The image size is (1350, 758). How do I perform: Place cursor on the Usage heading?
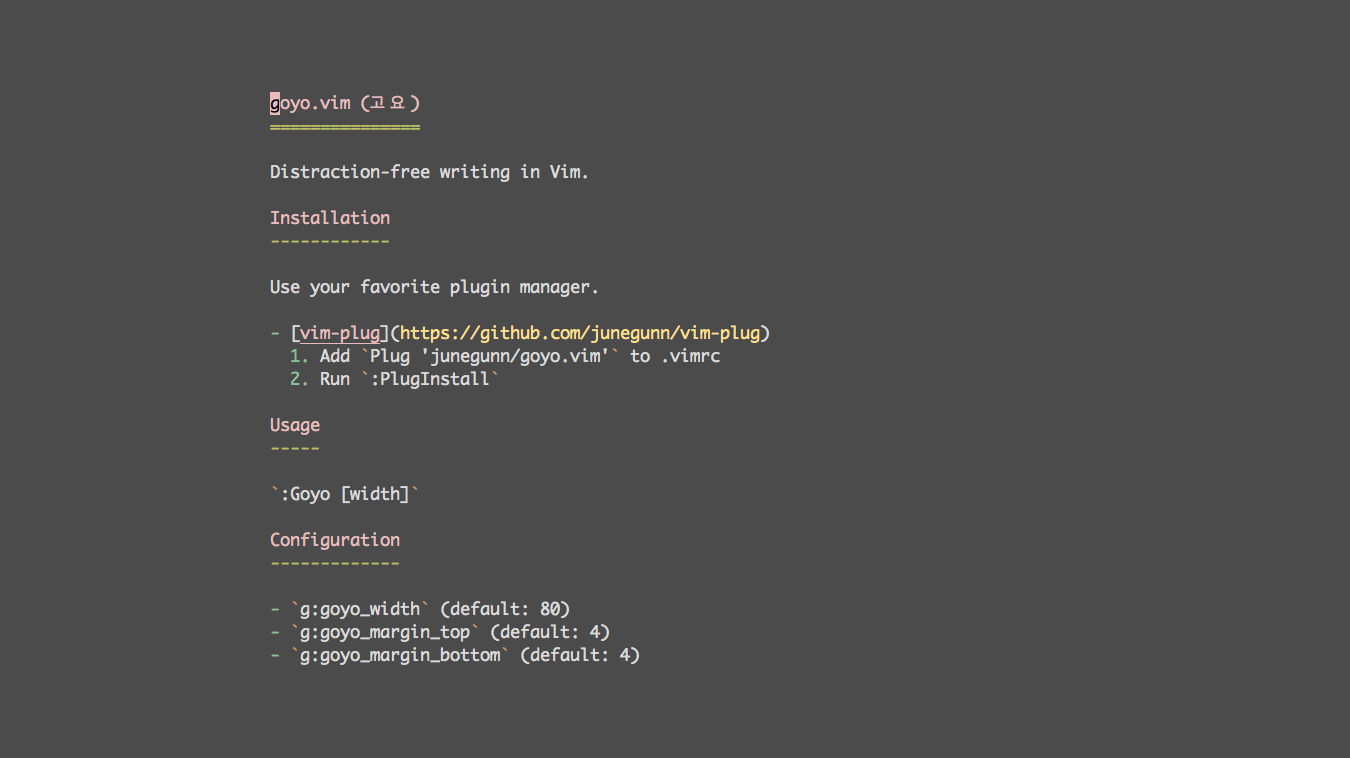pos(295,425)
